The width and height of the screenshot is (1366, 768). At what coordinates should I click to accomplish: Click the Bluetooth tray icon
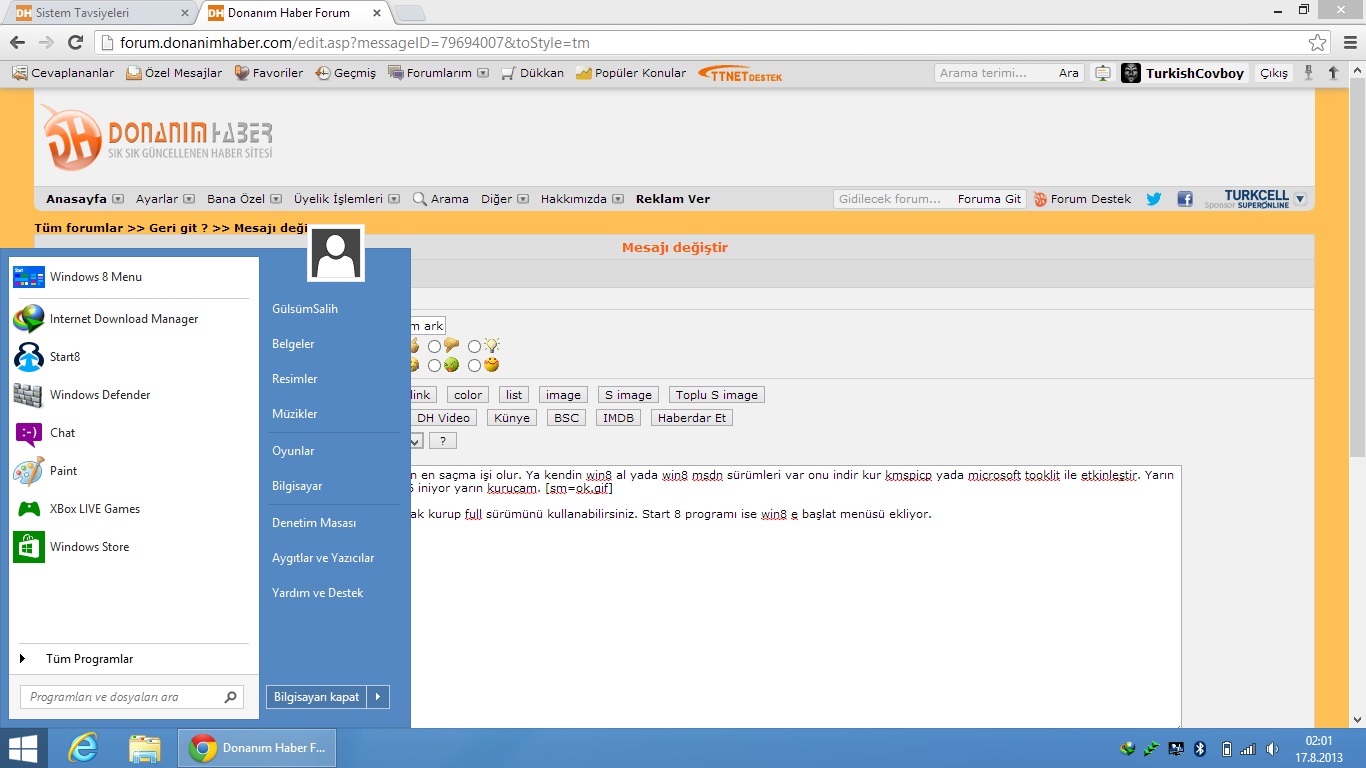click(1201, 748)
